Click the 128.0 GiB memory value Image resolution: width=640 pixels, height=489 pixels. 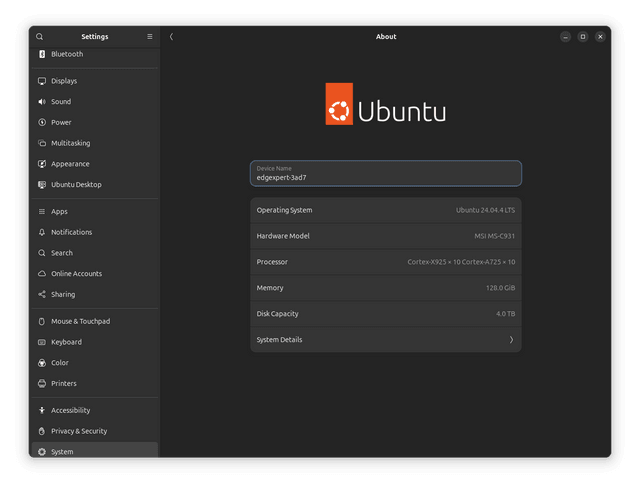pos(500,288)
